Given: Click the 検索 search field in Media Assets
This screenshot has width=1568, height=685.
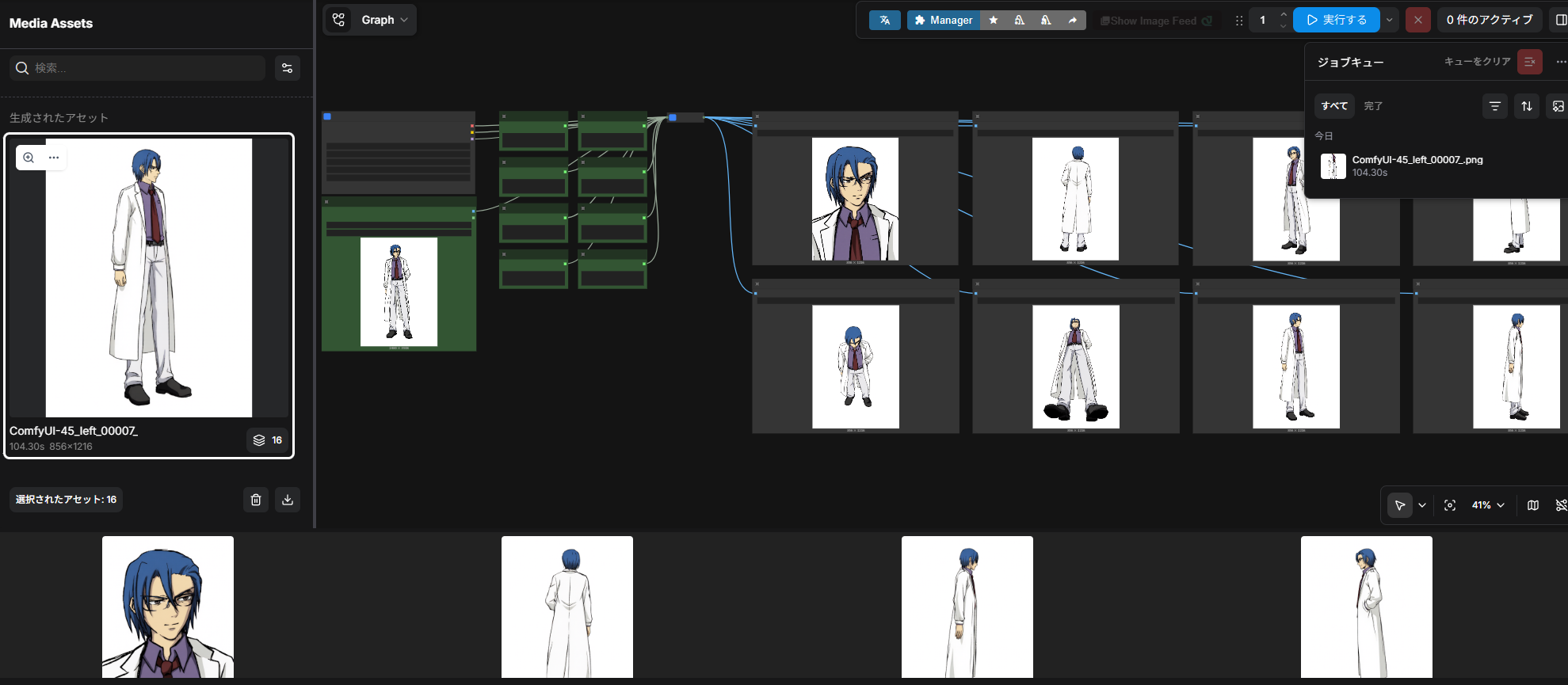Looking at the screenshot, I should [x=147, y=68].
